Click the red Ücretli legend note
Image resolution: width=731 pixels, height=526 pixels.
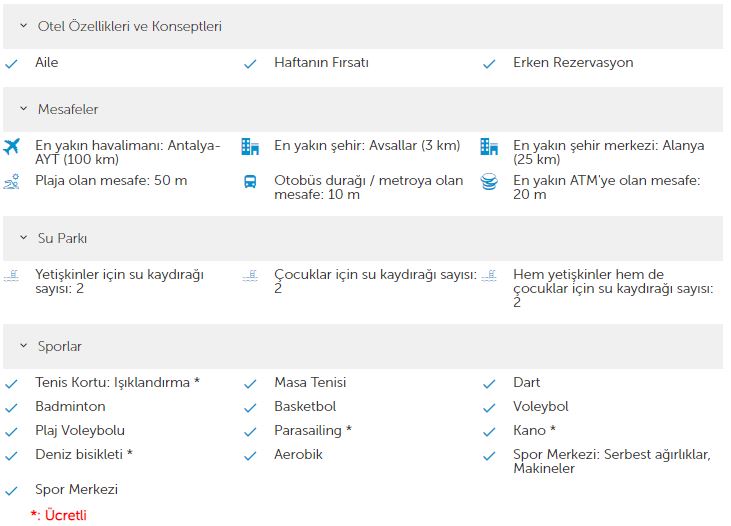(x=59, y=515)
